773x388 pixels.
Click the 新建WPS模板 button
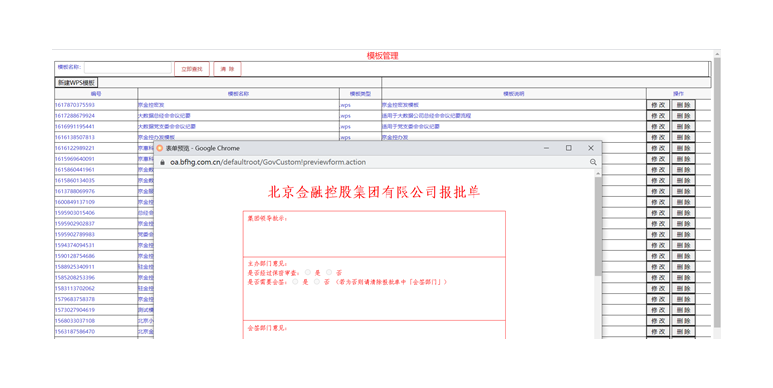point(76,82)
